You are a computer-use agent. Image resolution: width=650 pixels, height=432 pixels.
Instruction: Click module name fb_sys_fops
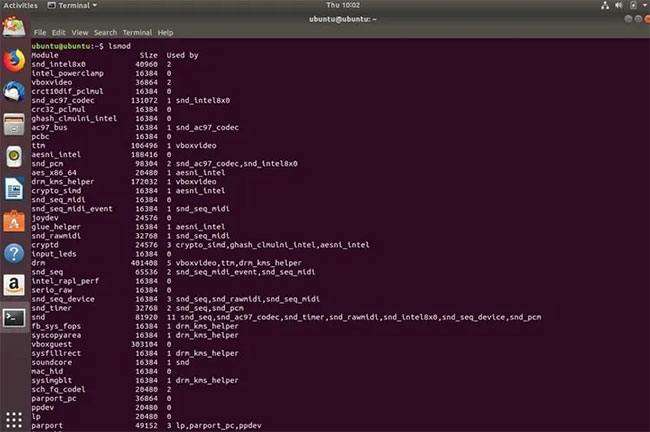(x=56, y=326)
